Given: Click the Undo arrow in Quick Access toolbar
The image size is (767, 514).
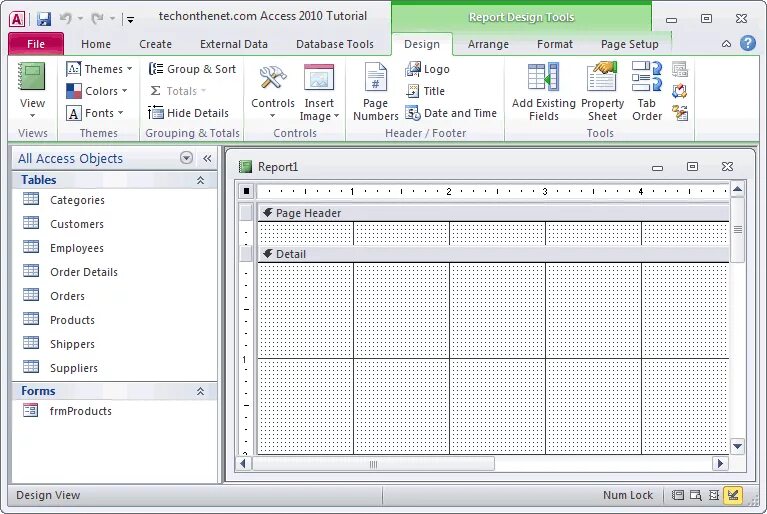Looking at the screenshot, I should (x=65, y=19).
